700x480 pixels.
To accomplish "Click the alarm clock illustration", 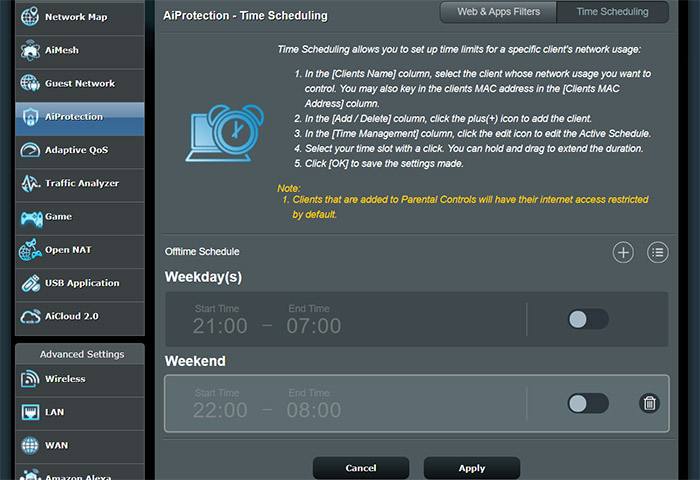I will point(225,133).
